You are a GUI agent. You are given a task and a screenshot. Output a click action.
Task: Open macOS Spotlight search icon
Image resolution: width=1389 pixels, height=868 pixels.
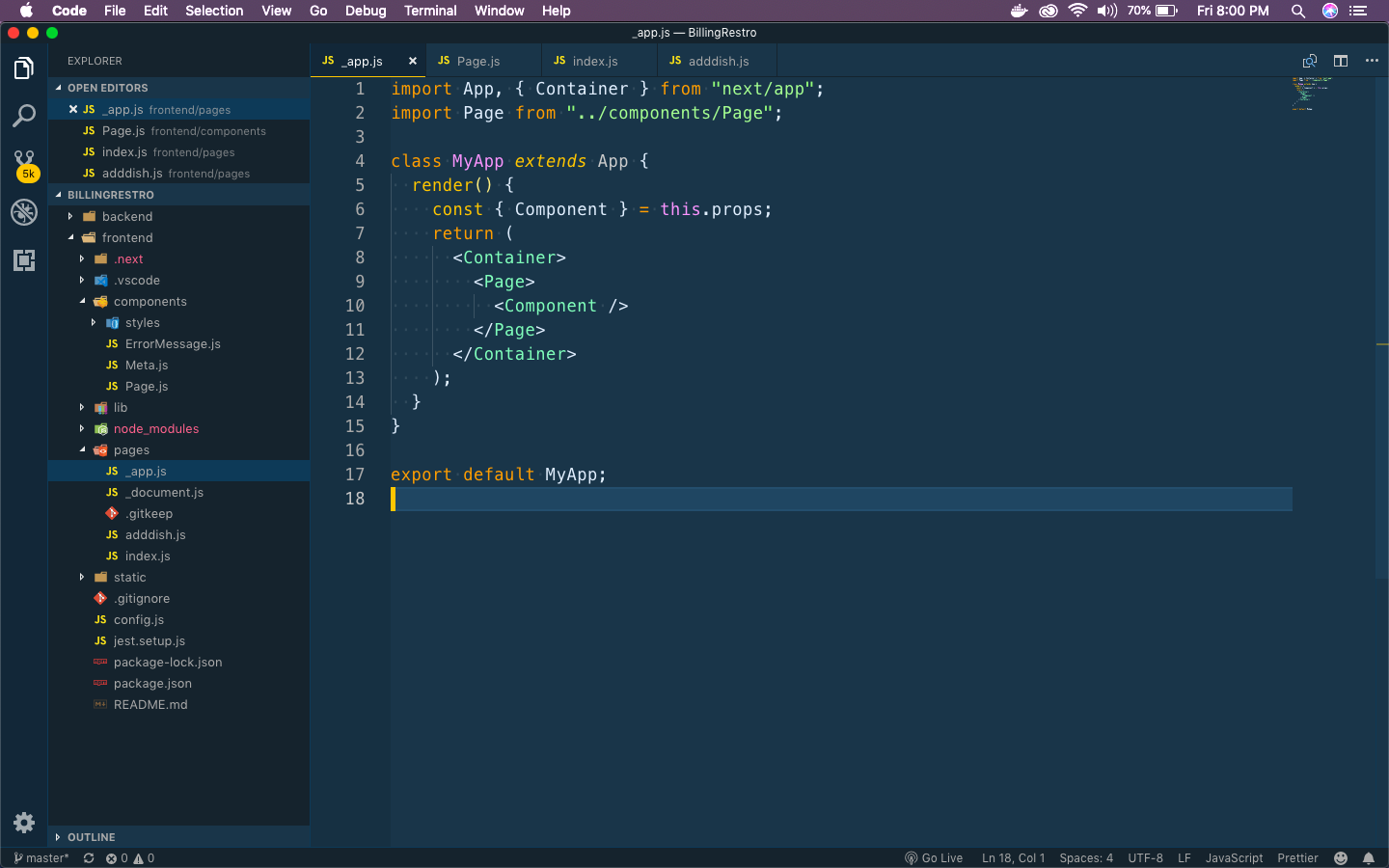coord(1298,11)
